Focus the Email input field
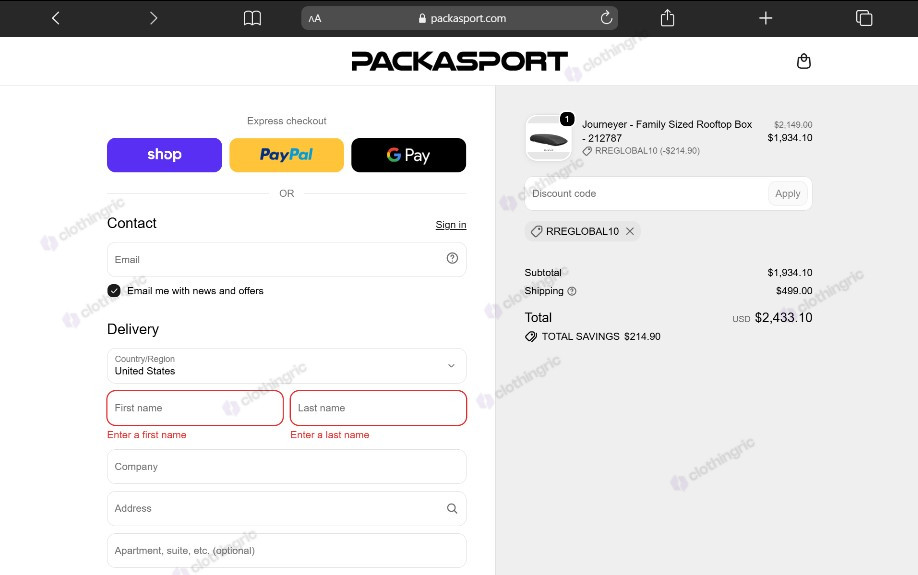 point(286,259)
